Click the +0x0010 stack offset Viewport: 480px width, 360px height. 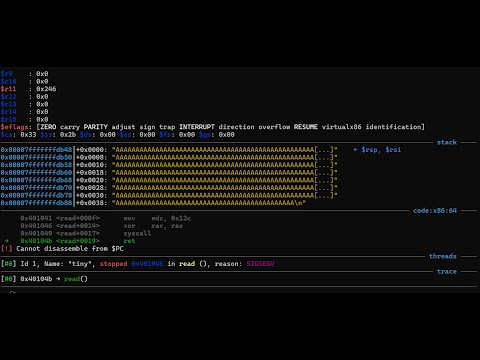[90, 165]
